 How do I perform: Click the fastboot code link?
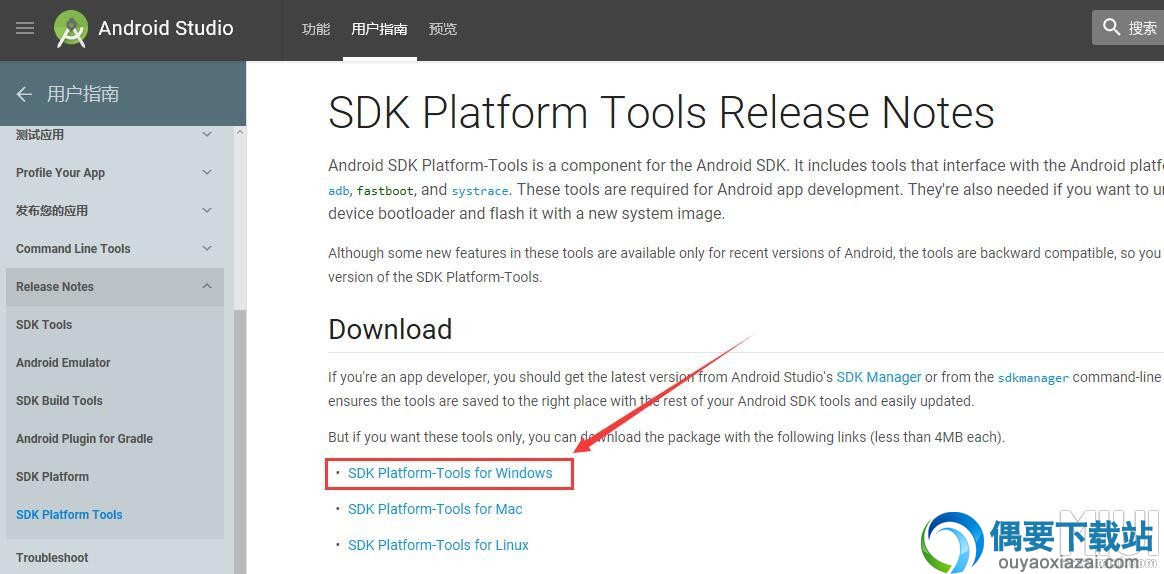tap(385, 191)
